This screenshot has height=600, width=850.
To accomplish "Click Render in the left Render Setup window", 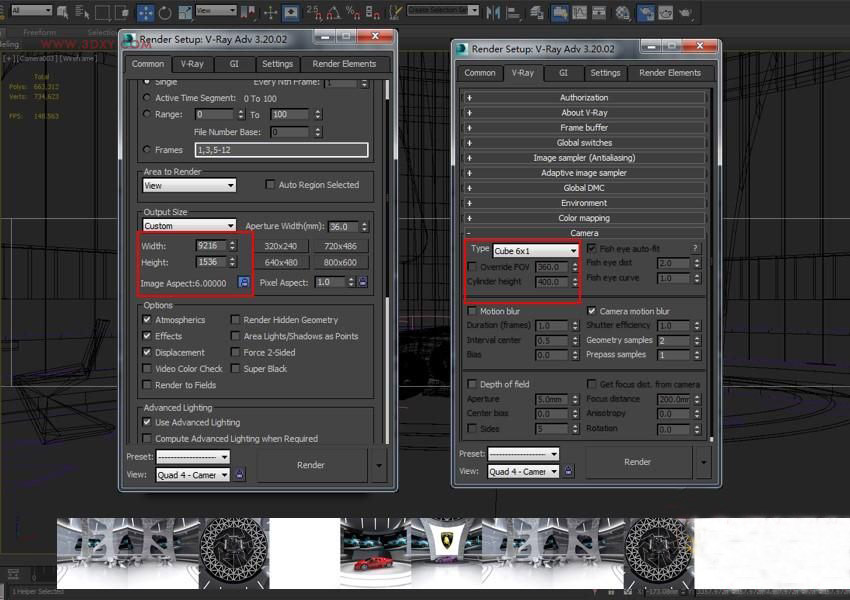I will [311, 465].
